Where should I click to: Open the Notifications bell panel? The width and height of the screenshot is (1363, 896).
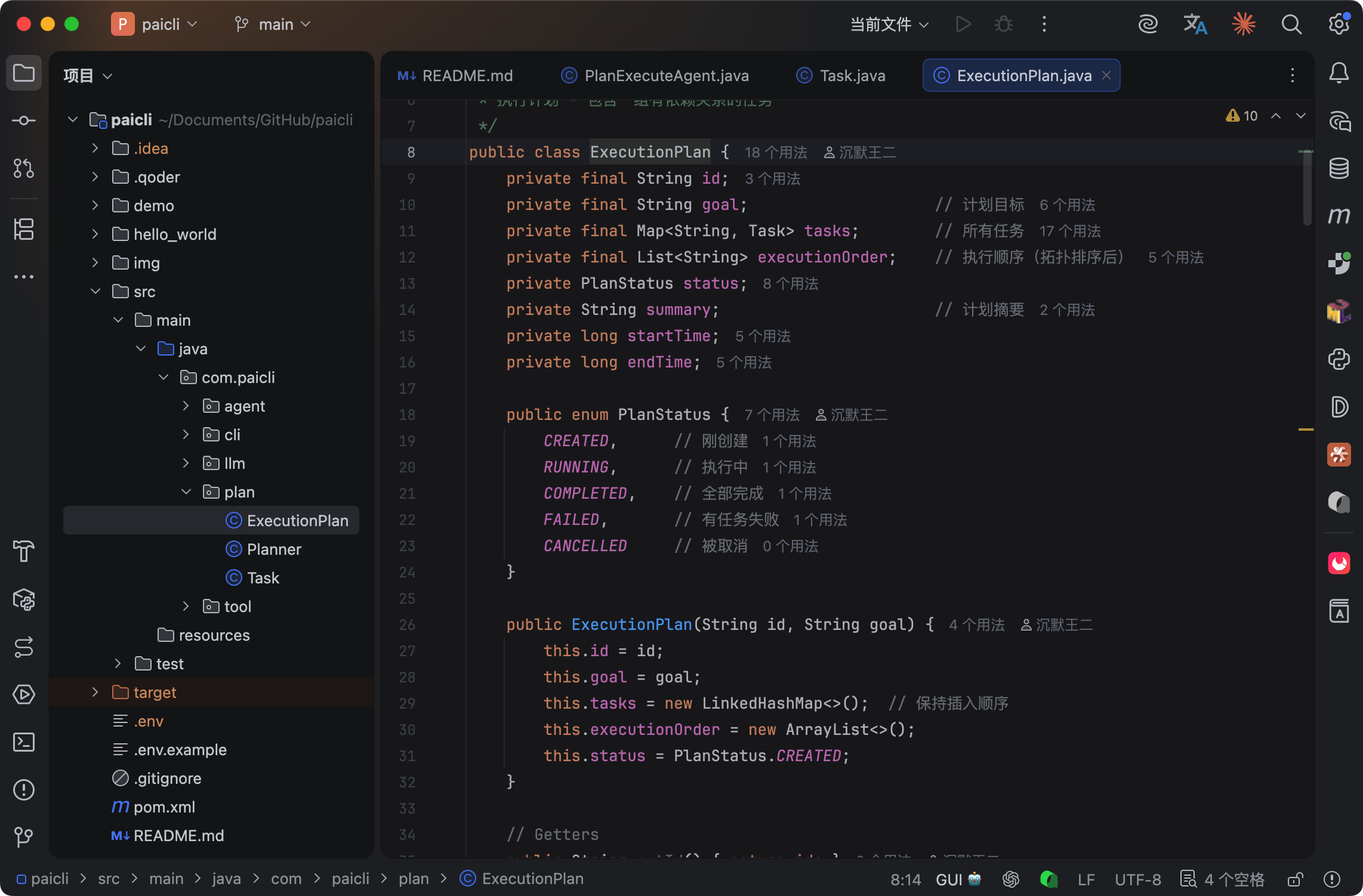click(x=1339, y=73)
